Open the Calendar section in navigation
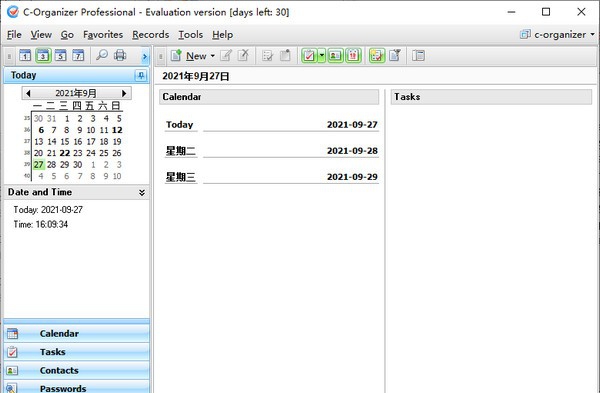 [77, 334]
